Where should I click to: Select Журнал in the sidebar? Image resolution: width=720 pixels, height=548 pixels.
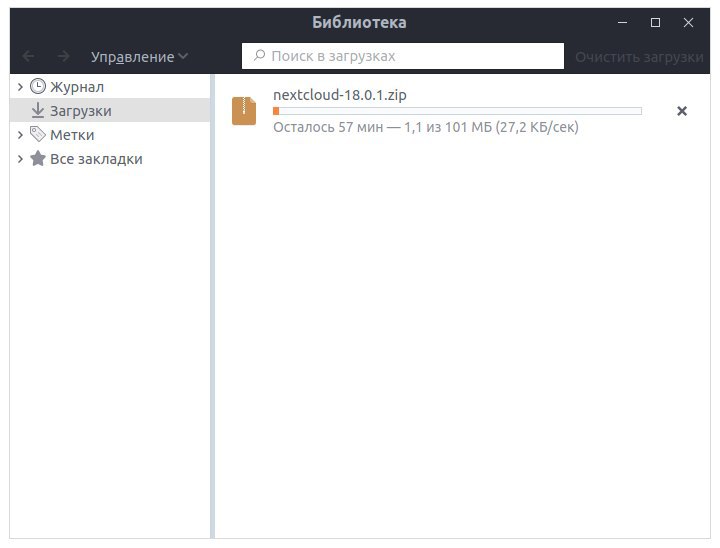[x=77, y=87]
